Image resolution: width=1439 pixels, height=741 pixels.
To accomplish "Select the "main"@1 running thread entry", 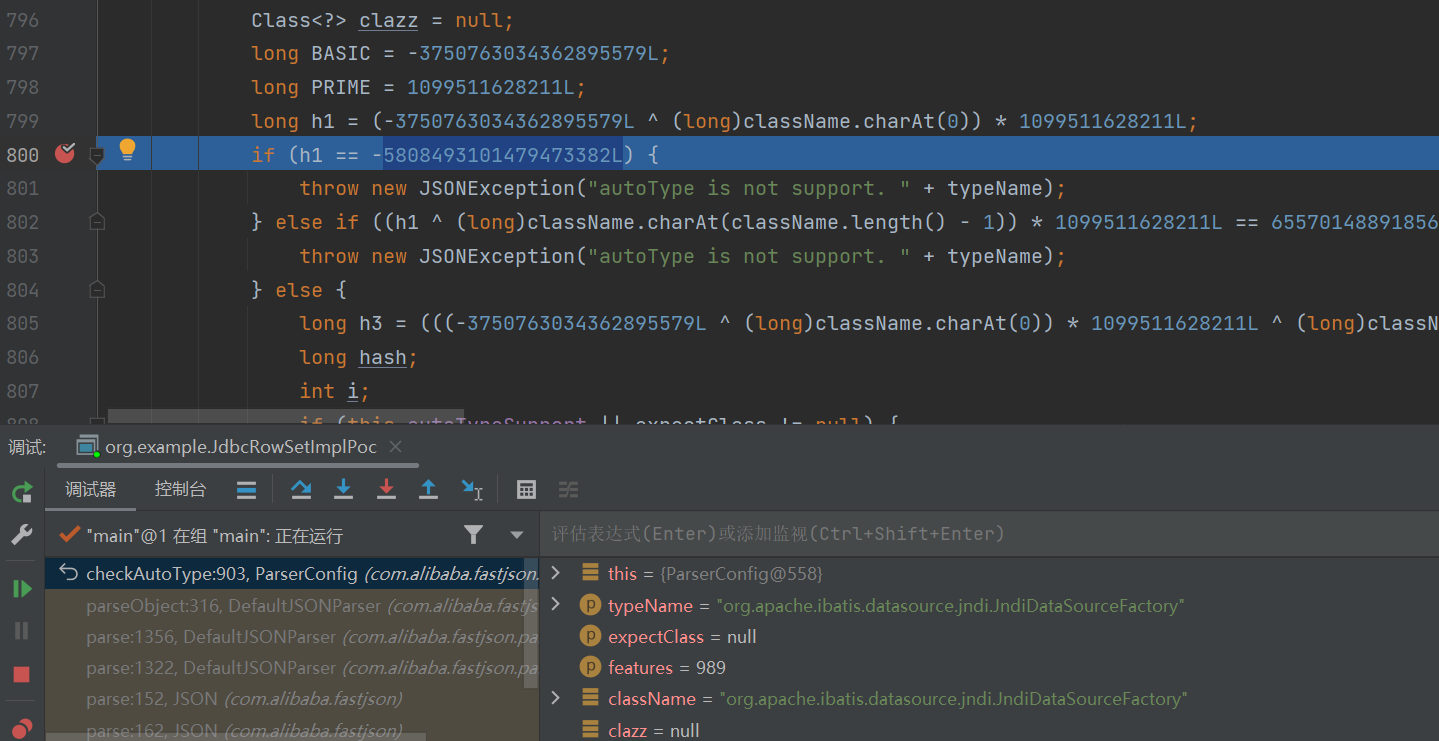I will (x=214, y=536).
